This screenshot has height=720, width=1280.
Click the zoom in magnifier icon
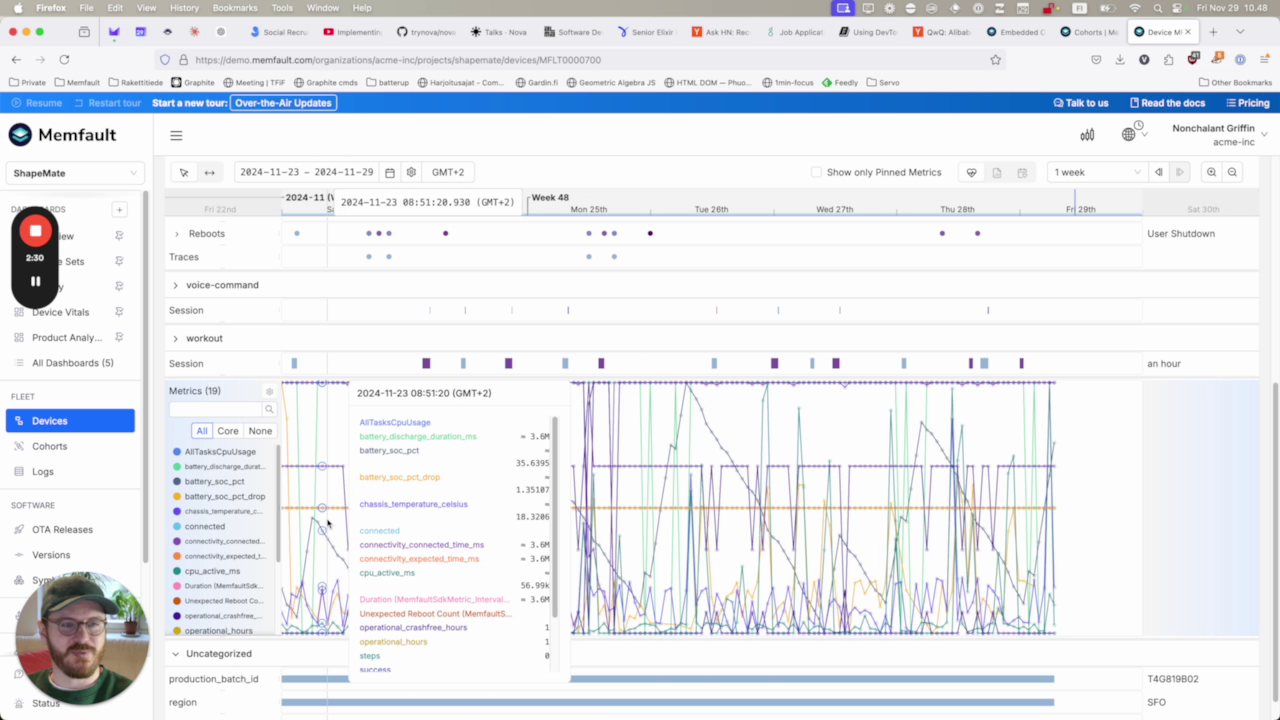pyautogui.click(x=1212, y=172)
